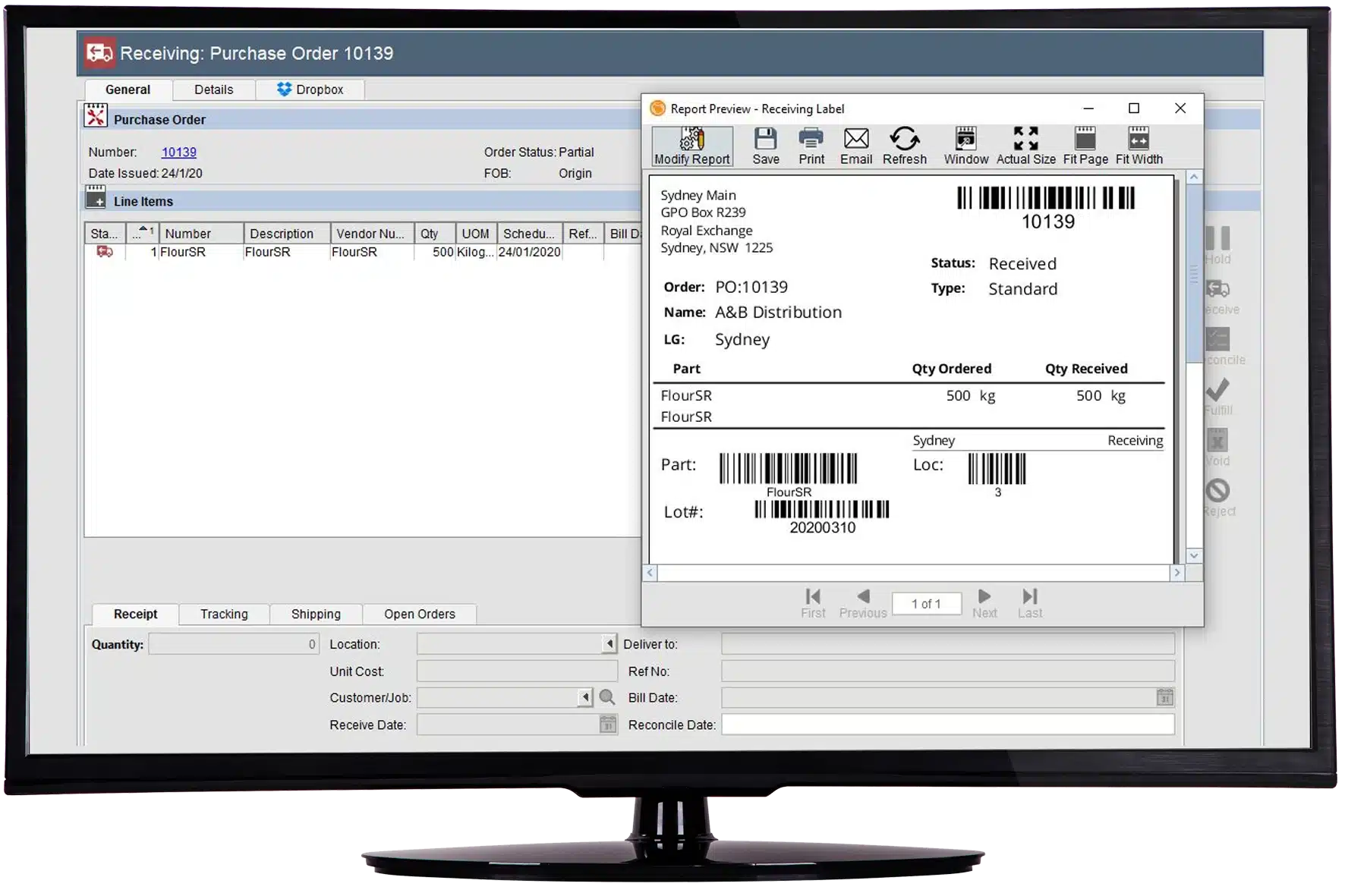Open the Bill Date calendar picker
1345x896 pixels.
tap(1164, 697)
